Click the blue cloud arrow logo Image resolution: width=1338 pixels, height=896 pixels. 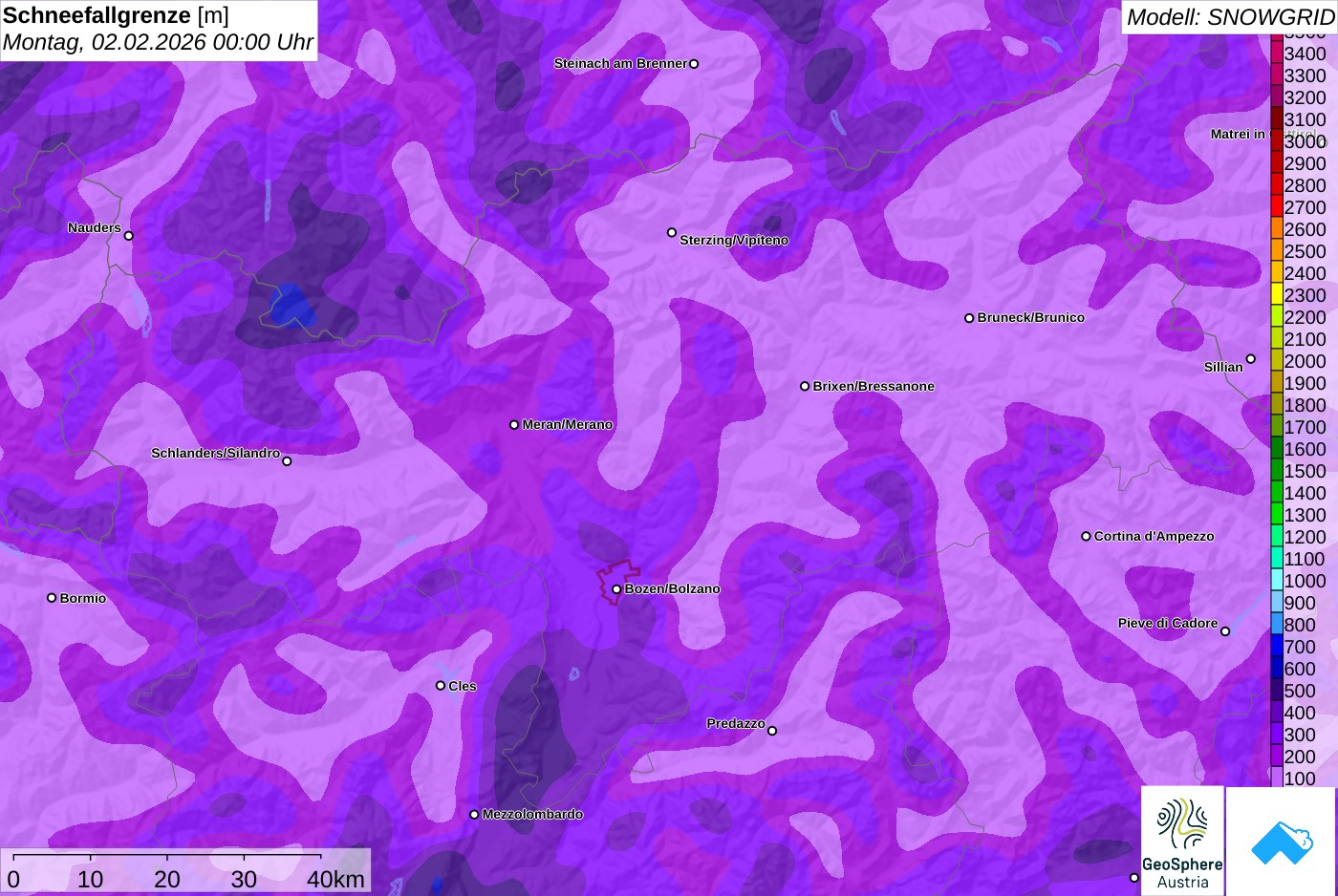coord(1281,841)
